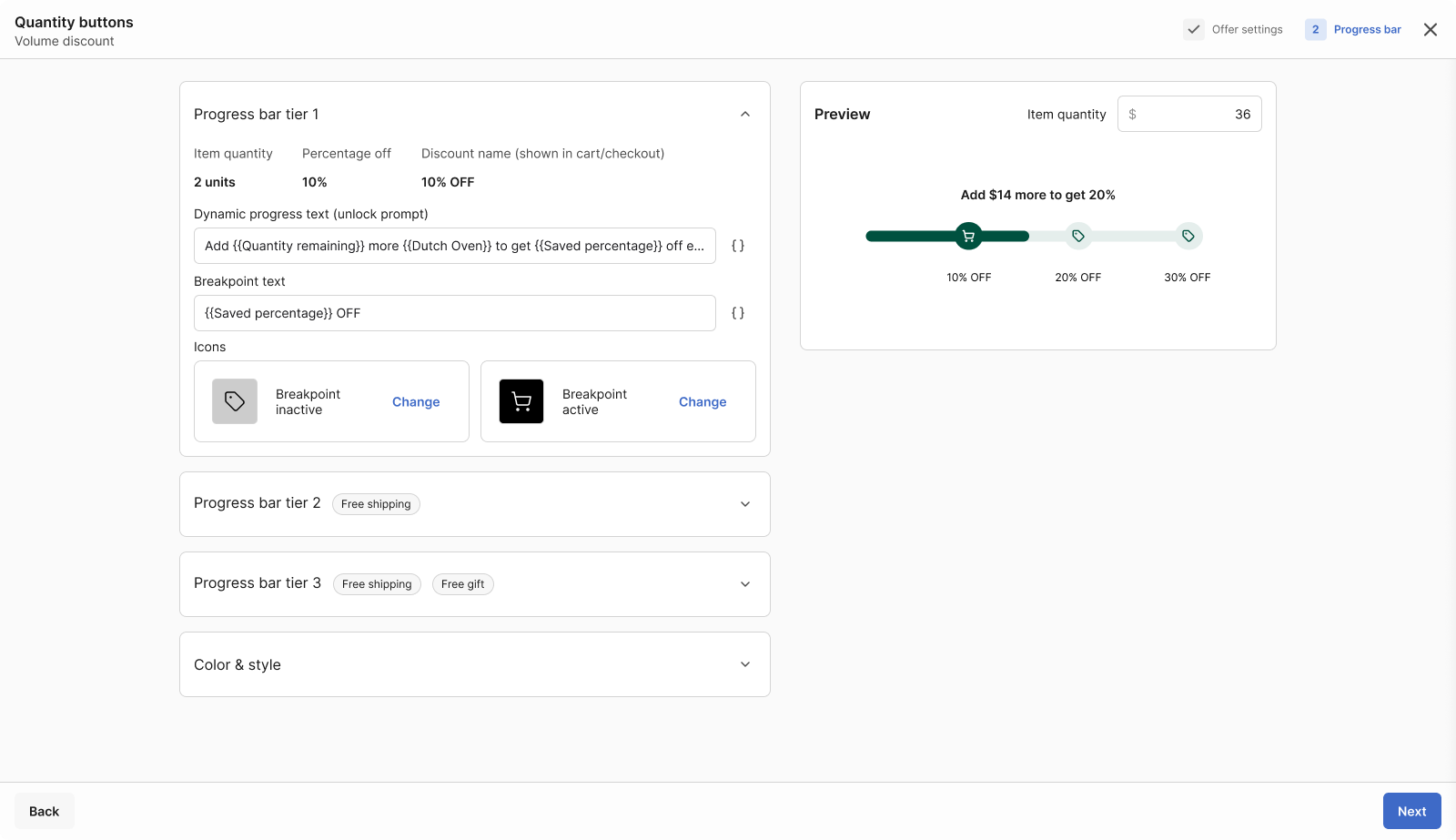The height and width of the screenshot is (840, 1456).
Task: Click the Offer settings completed step checkmark
Action: 1194,29
